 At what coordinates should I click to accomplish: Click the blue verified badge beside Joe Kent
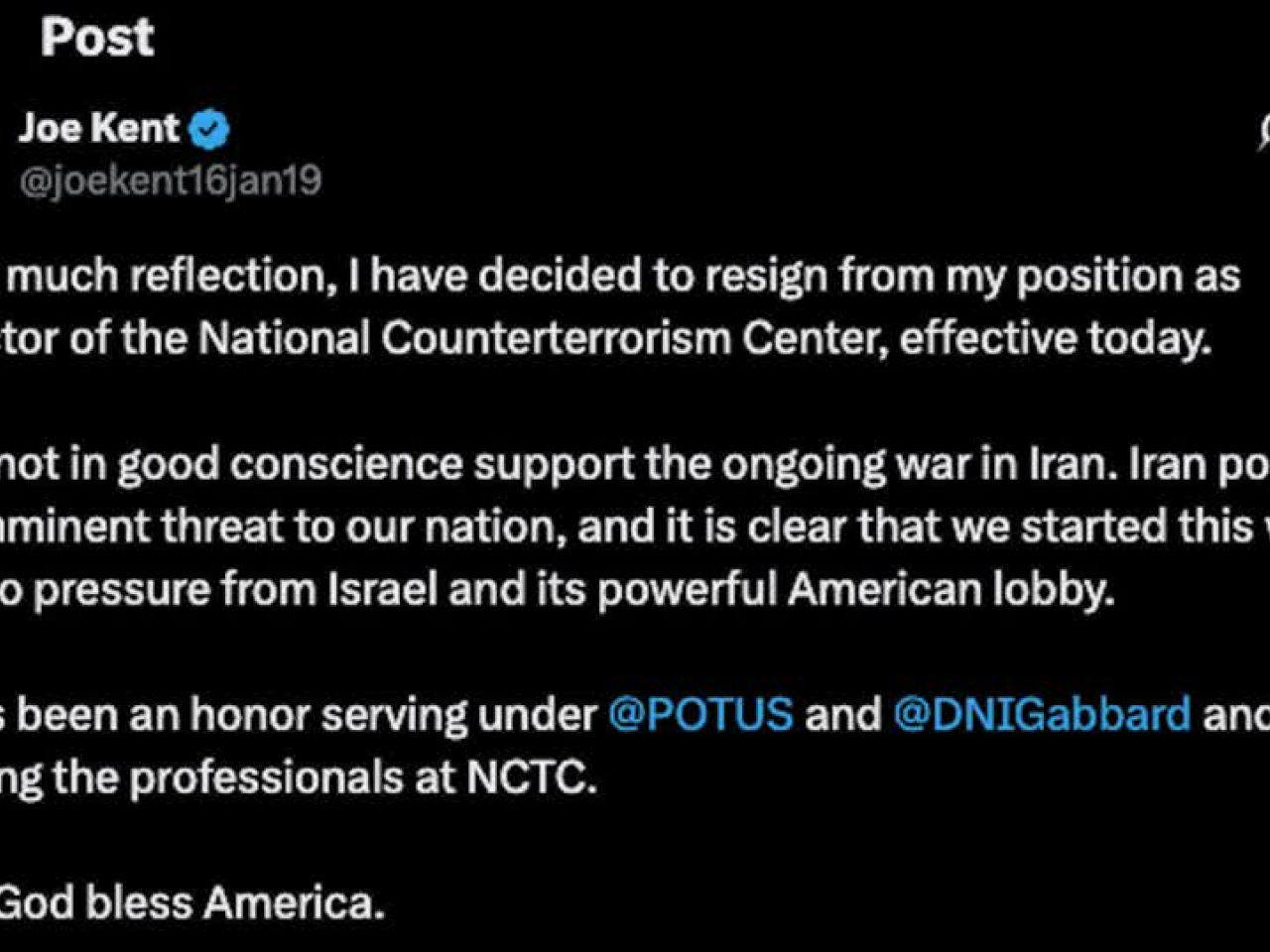[x=209, y=130]
